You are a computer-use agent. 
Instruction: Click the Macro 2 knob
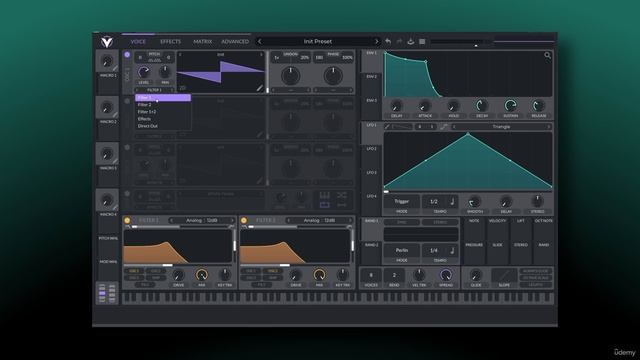(107, 108)
